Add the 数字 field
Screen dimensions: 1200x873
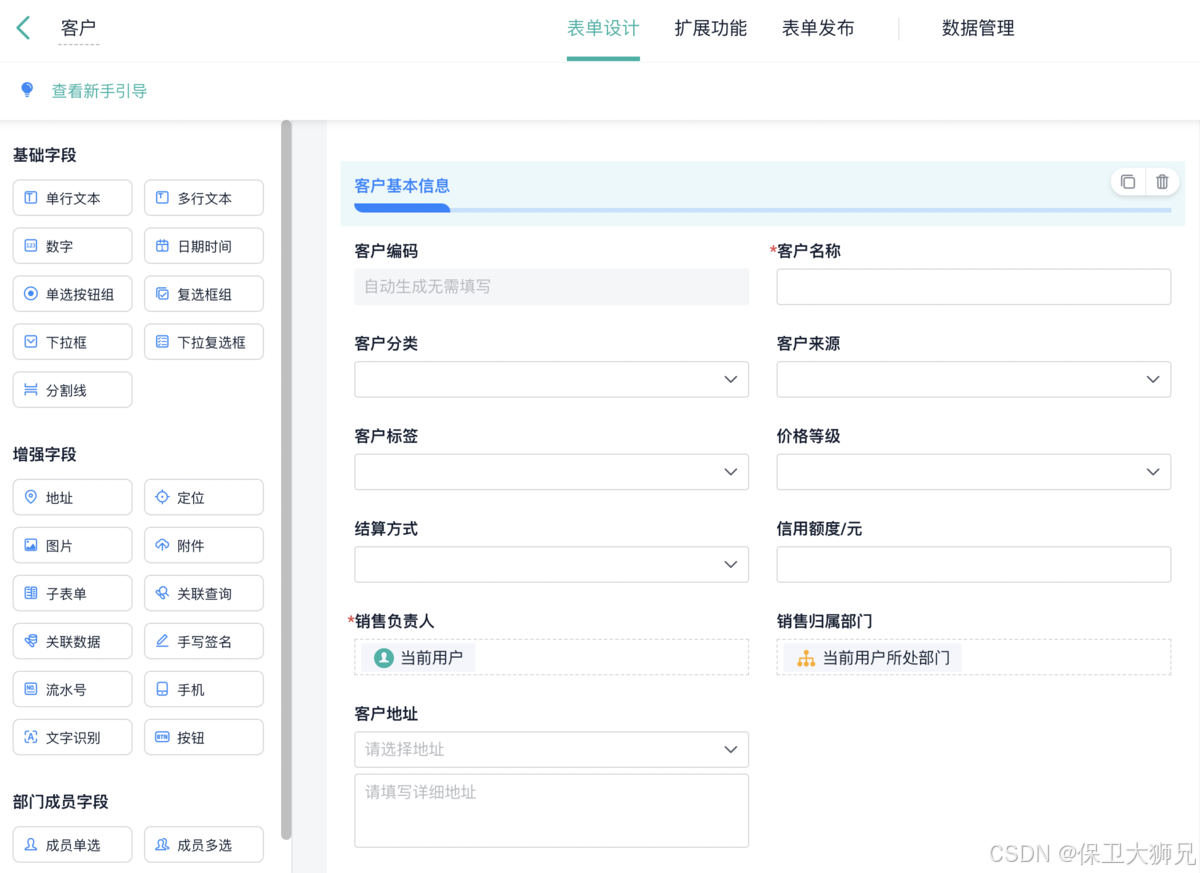72,246
